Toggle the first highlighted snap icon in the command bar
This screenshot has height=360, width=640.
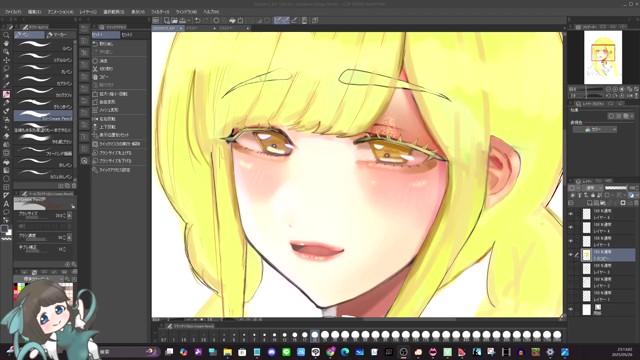pyautogui.click(x=278, y=20)
